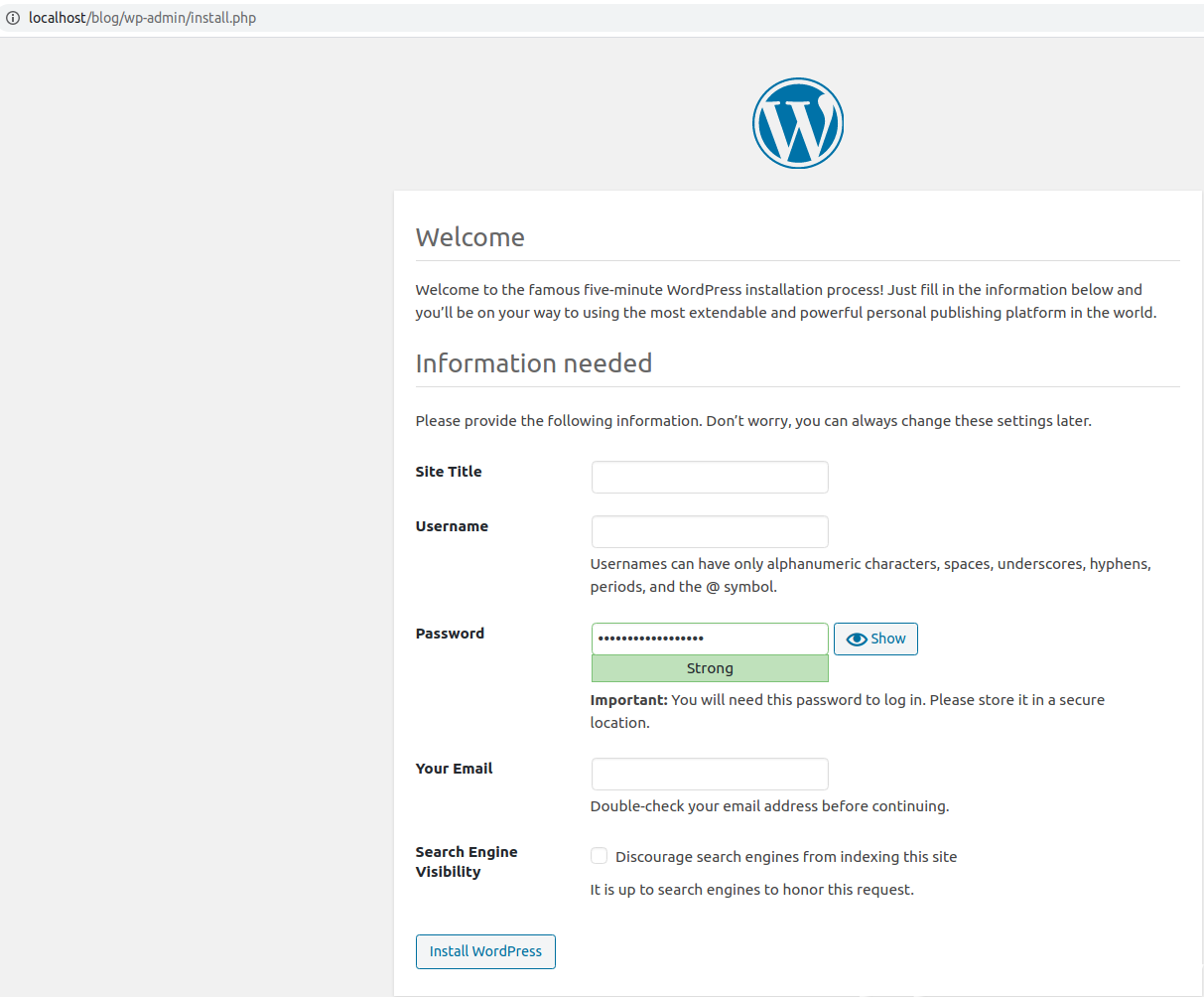
Task: Click the 'Usernames can have only alphanumeric' hint
Action: [870, 575]
